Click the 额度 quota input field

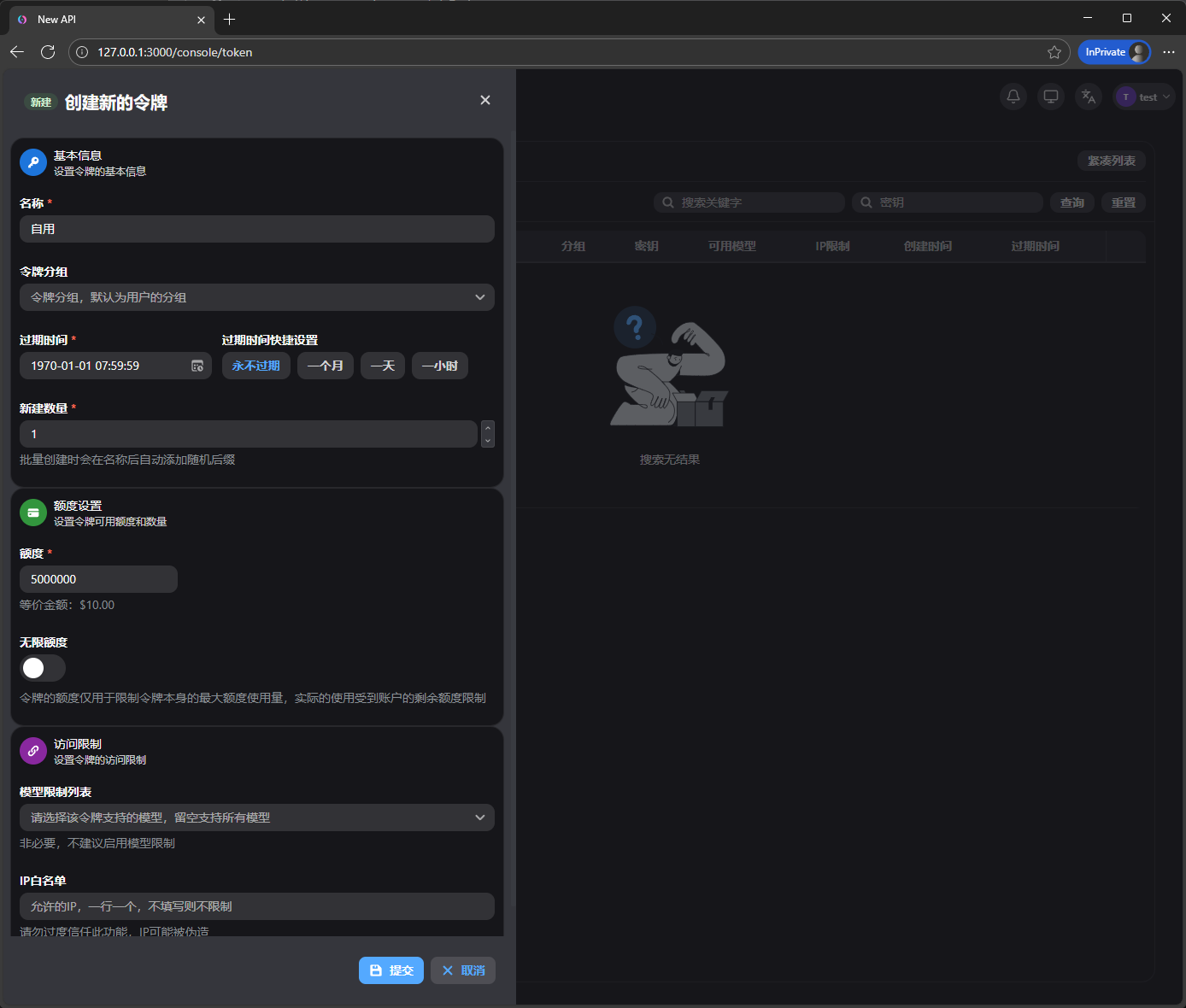(x=98, y=579)
